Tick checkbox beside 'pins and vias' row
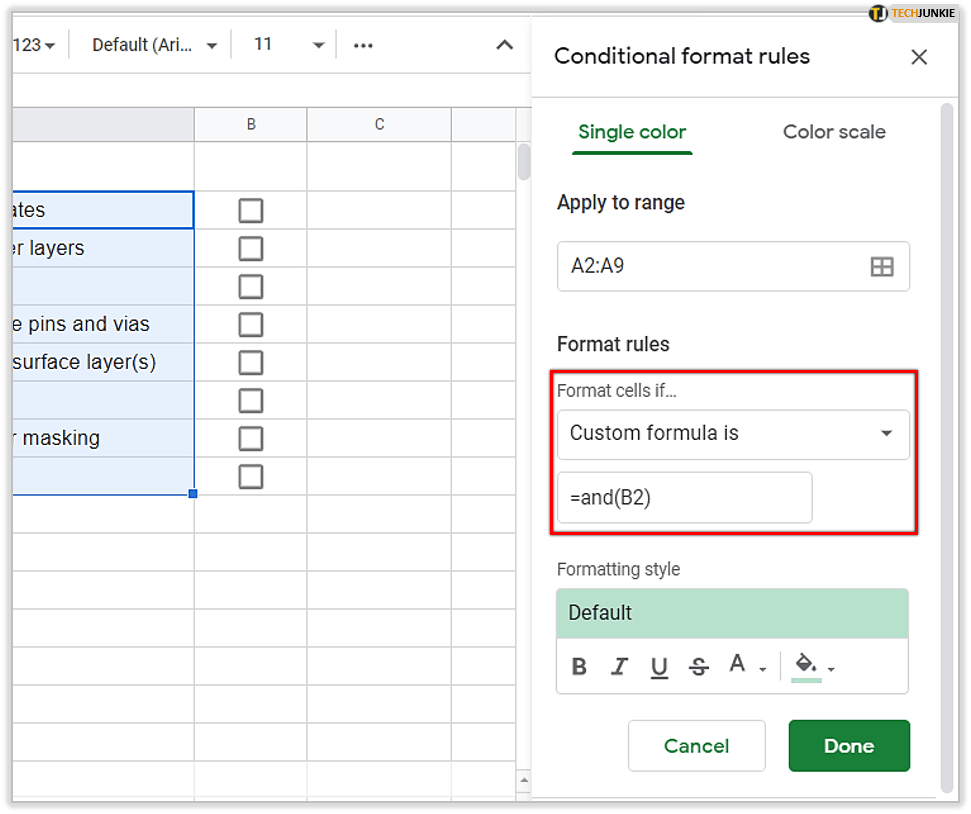 pyautogui.click(x=251, y=325)
